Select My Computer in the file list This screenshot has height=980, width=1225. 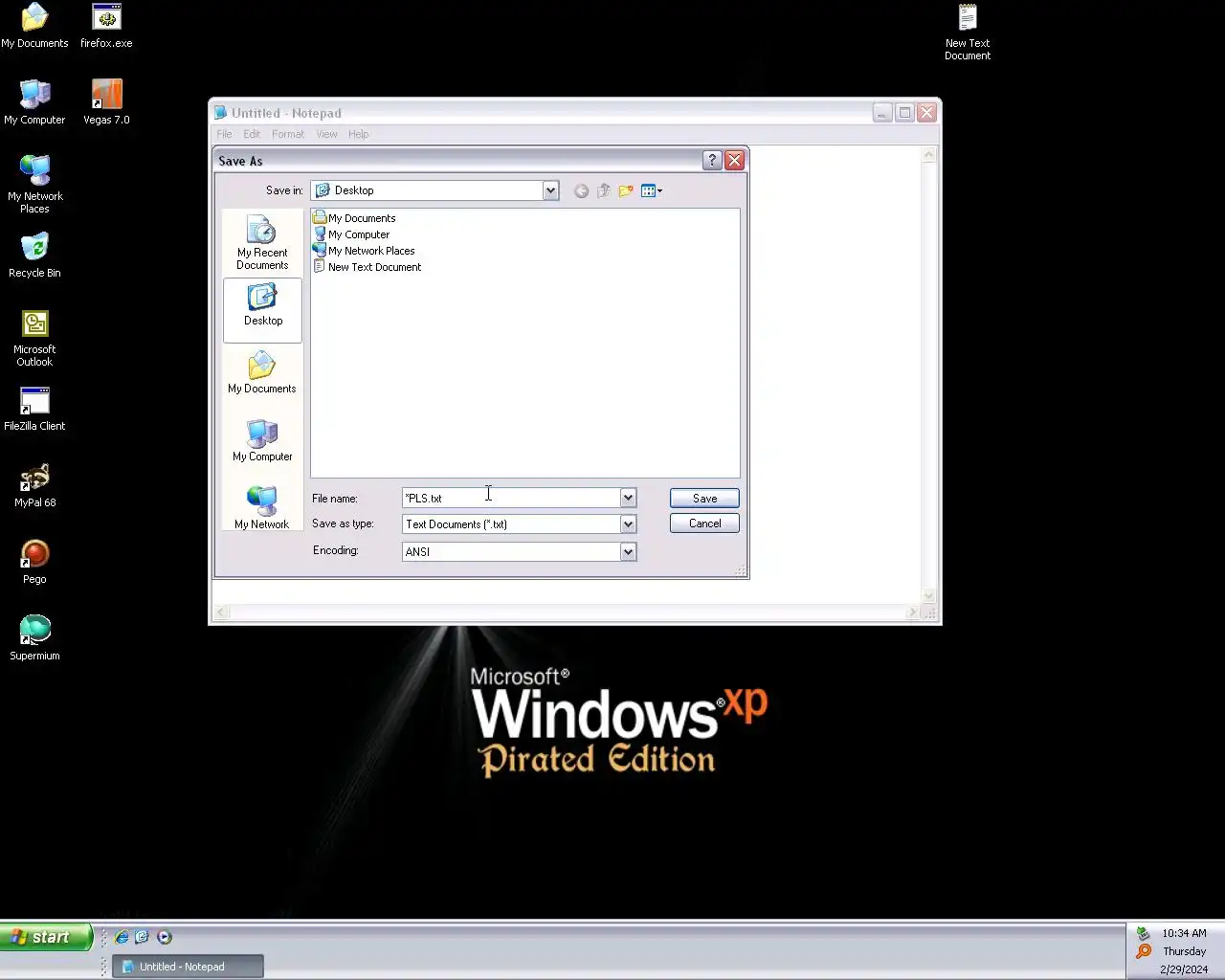(x=351, y=234)
